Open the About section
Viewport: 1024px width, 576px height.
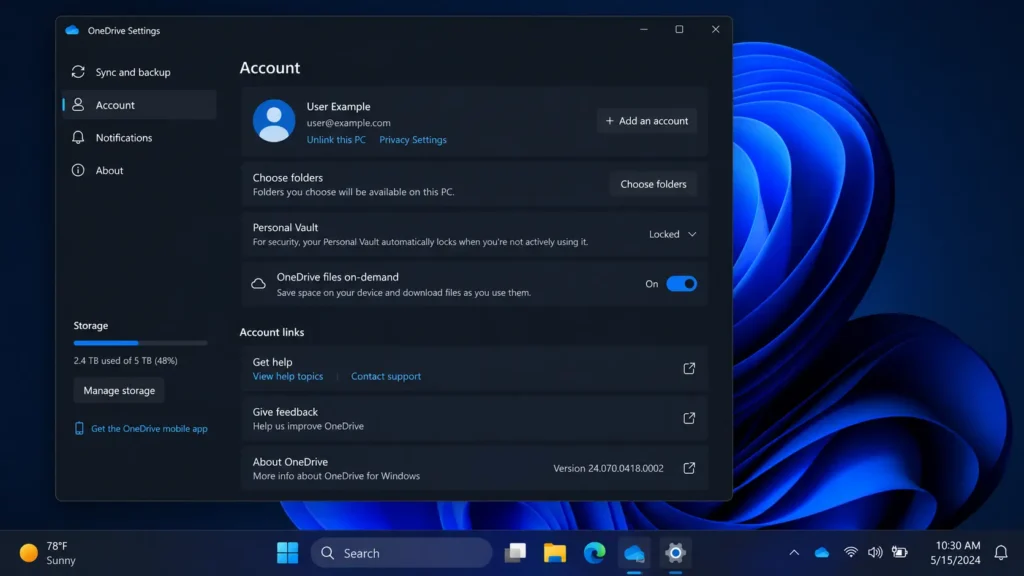[x=140, y=170]
